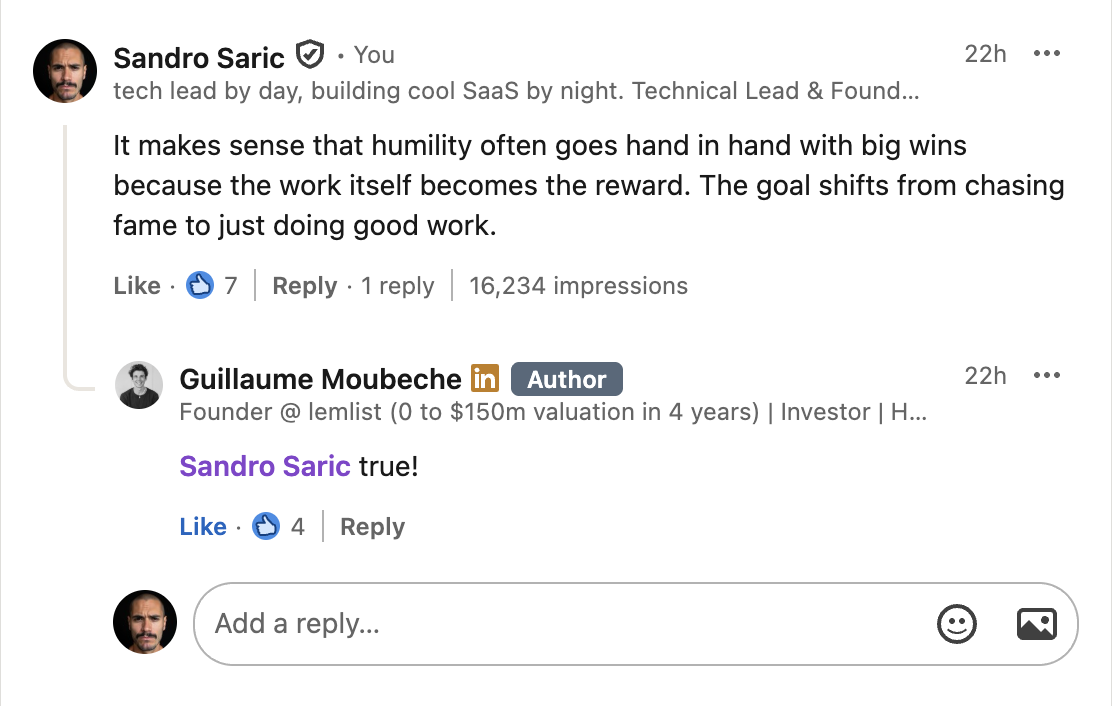Click the LinkedIn badge next to Guillaume Moubeche
The image size is (1112, 706).
click(x=485, y=379)
